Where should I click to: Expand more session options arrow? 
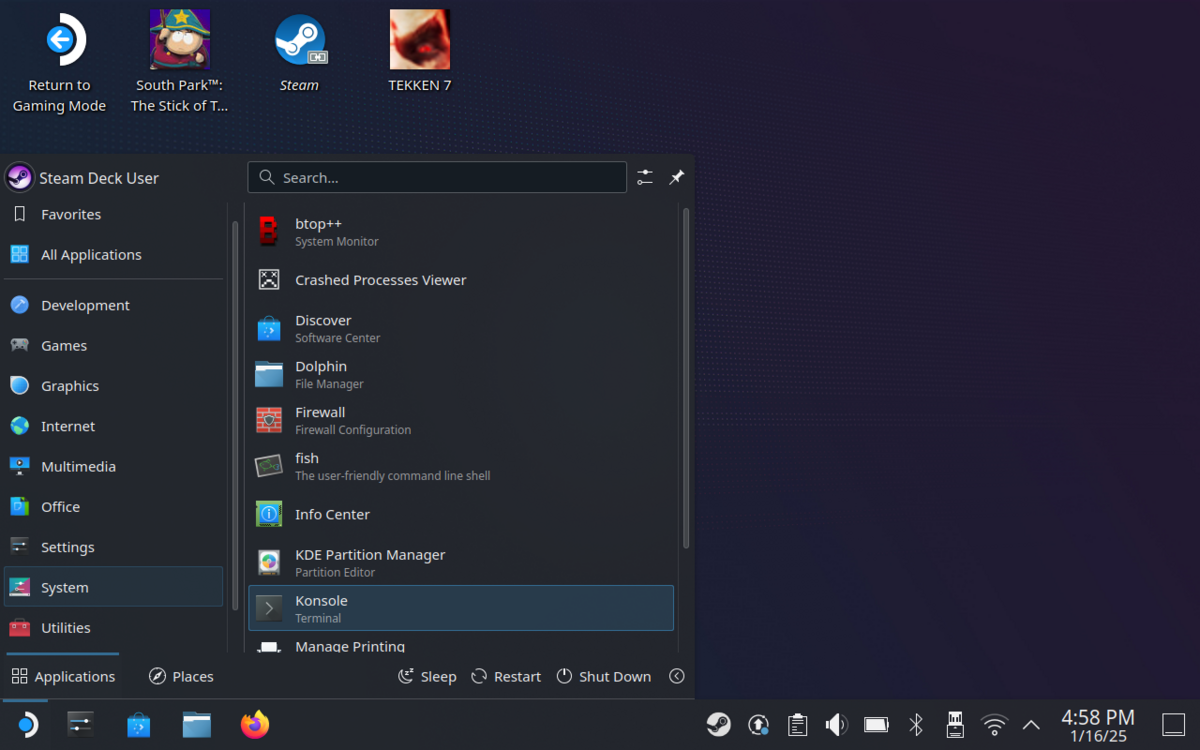[677, 676]
